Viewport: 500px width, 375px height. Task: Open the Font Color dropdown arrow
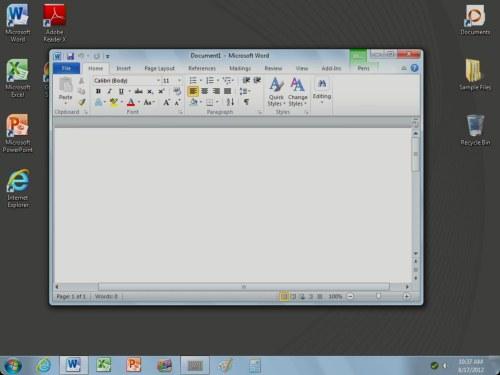pyautogui.click(x=139, y=102)
